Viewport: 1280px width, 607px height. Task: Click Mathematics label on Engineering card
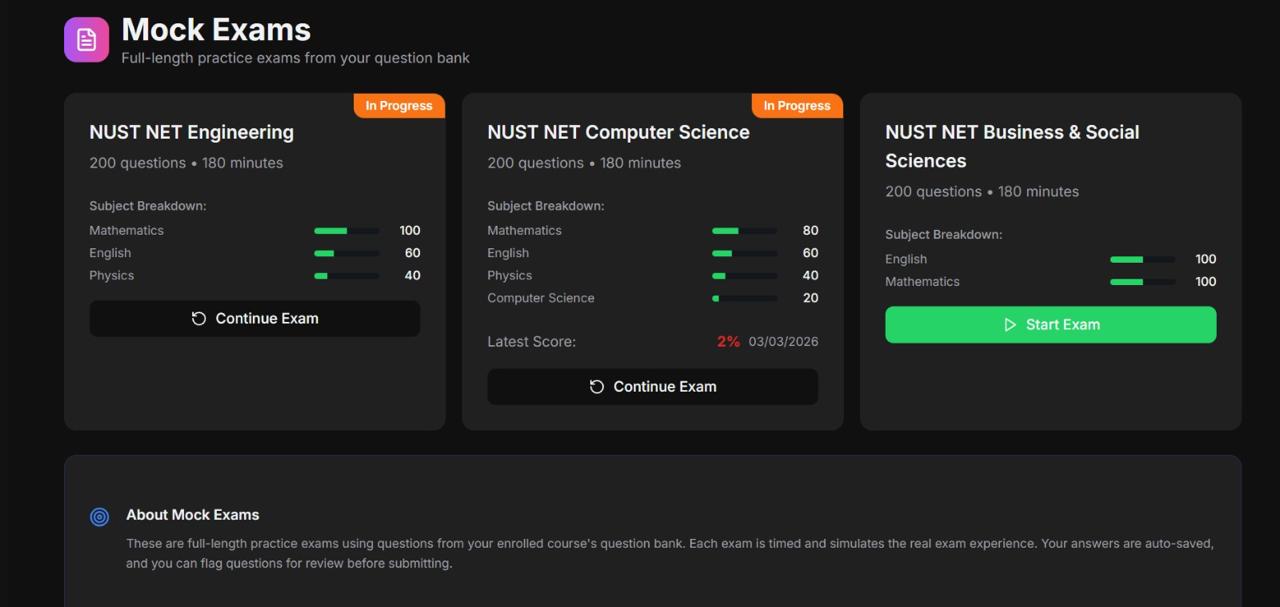pyautogui.click(x=126, y=231)
